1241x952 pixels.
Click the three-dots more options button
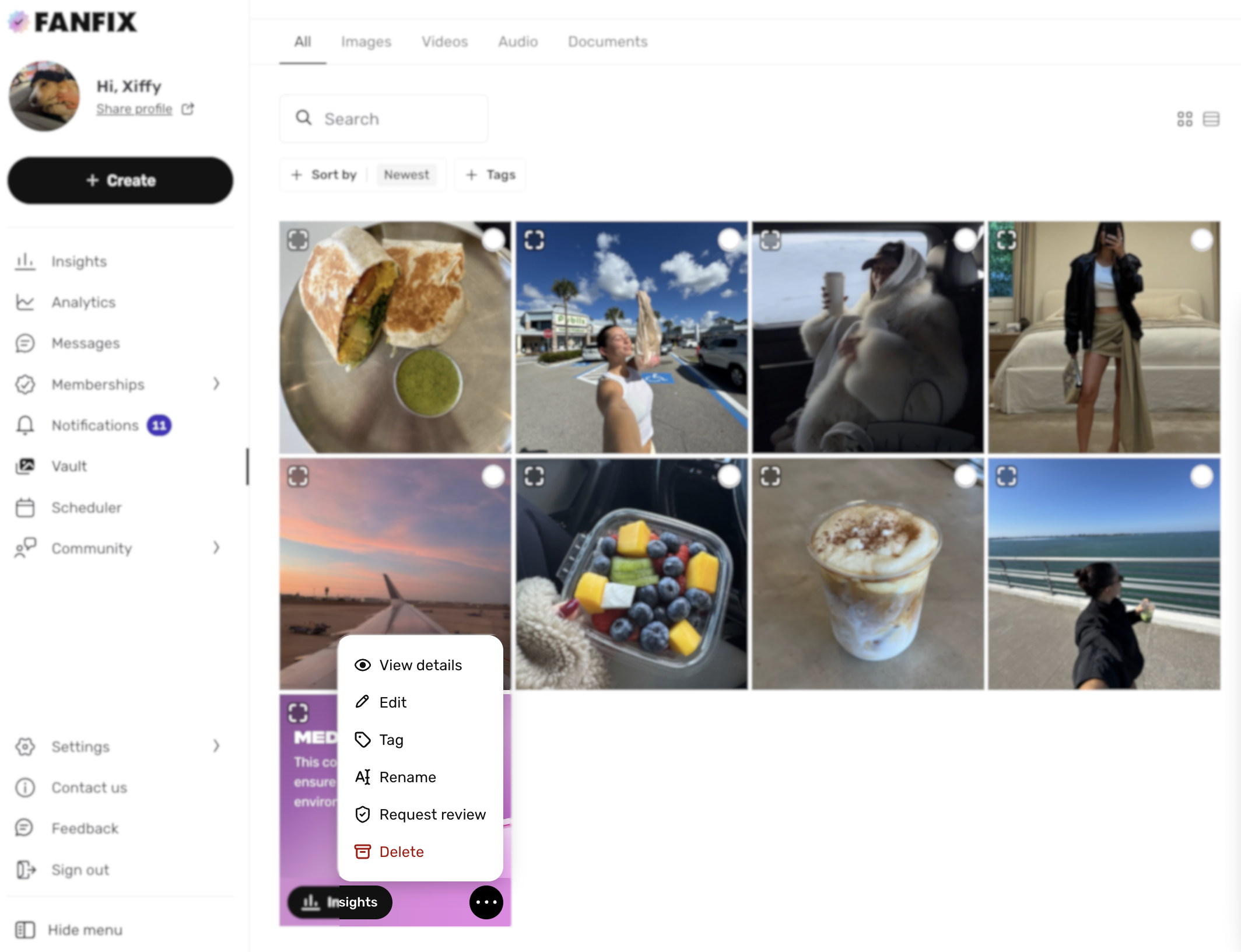(x=486, y=902)
